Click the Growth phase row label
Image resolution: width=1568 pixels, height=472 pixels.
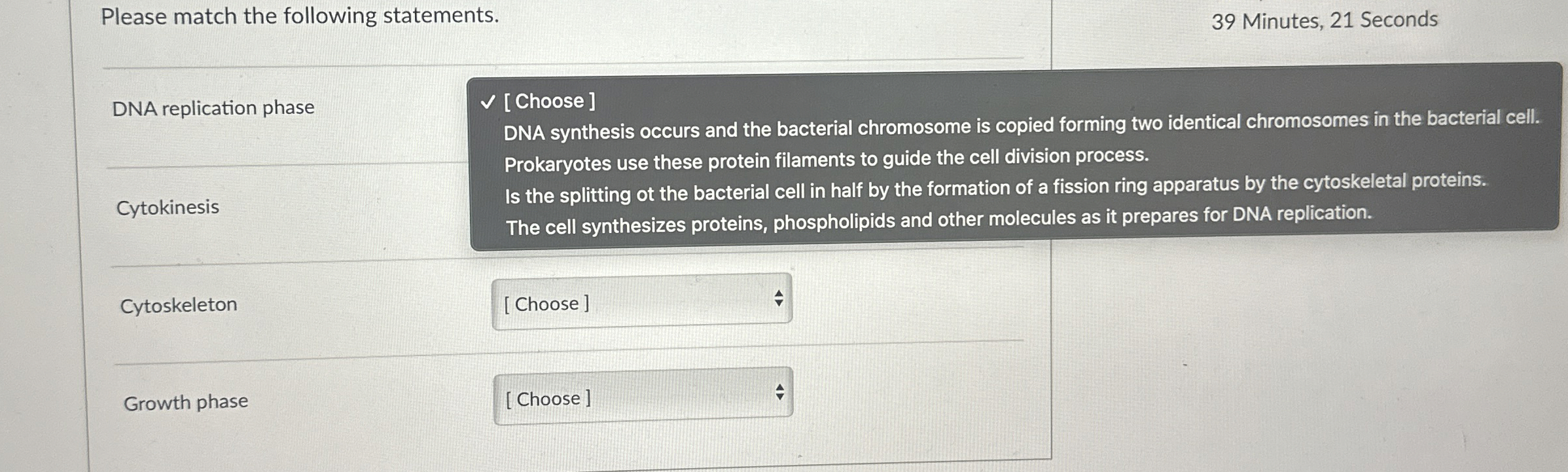pyautogui.click(x=187, y=401)
